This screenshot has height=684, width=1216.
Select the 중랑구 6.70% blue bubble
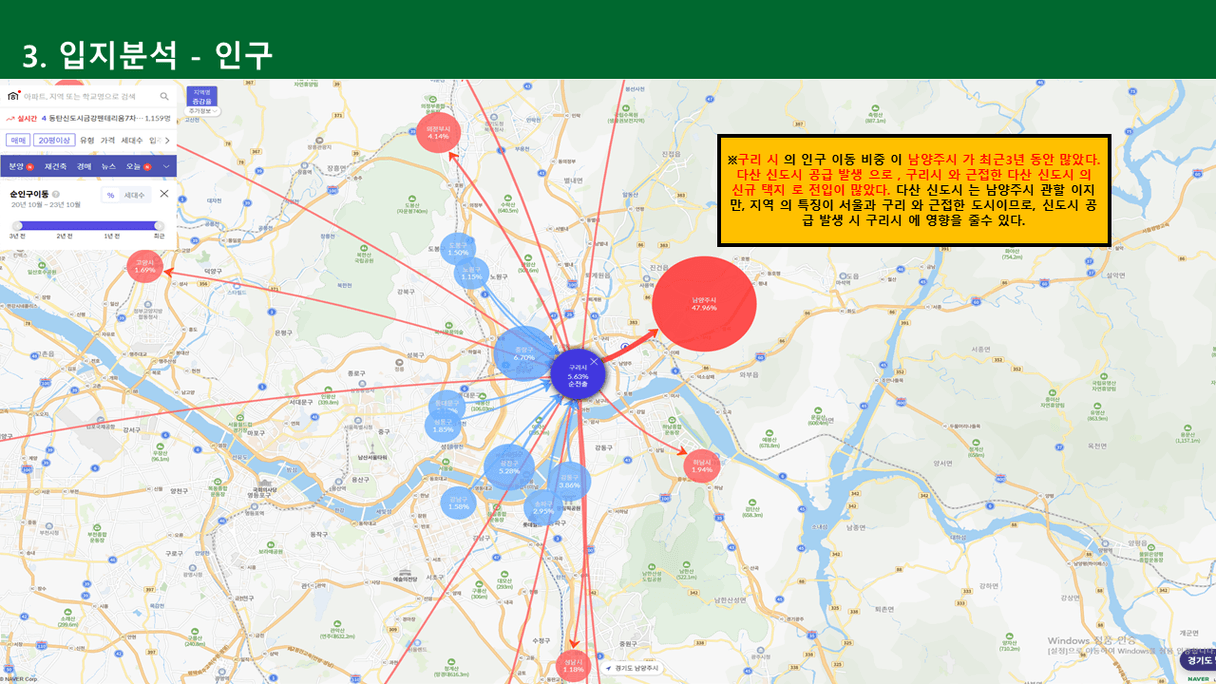[524, 354]
